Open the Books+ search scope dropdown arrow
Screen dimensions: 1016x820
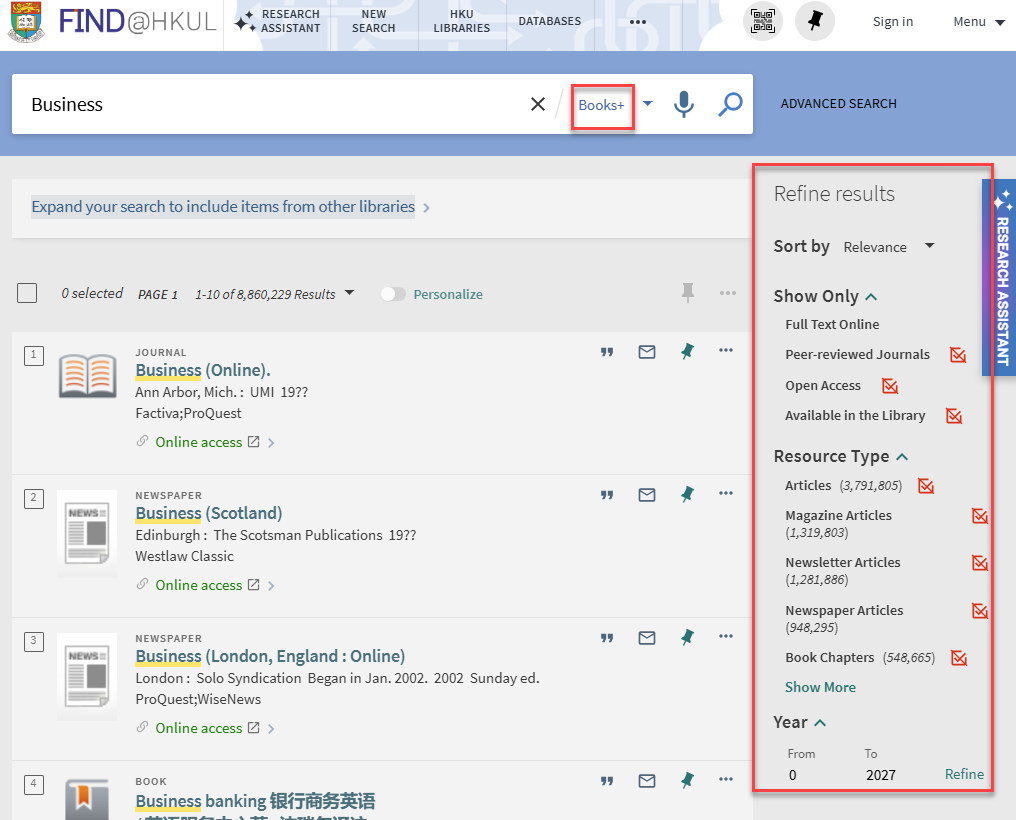tap(647, 104)
